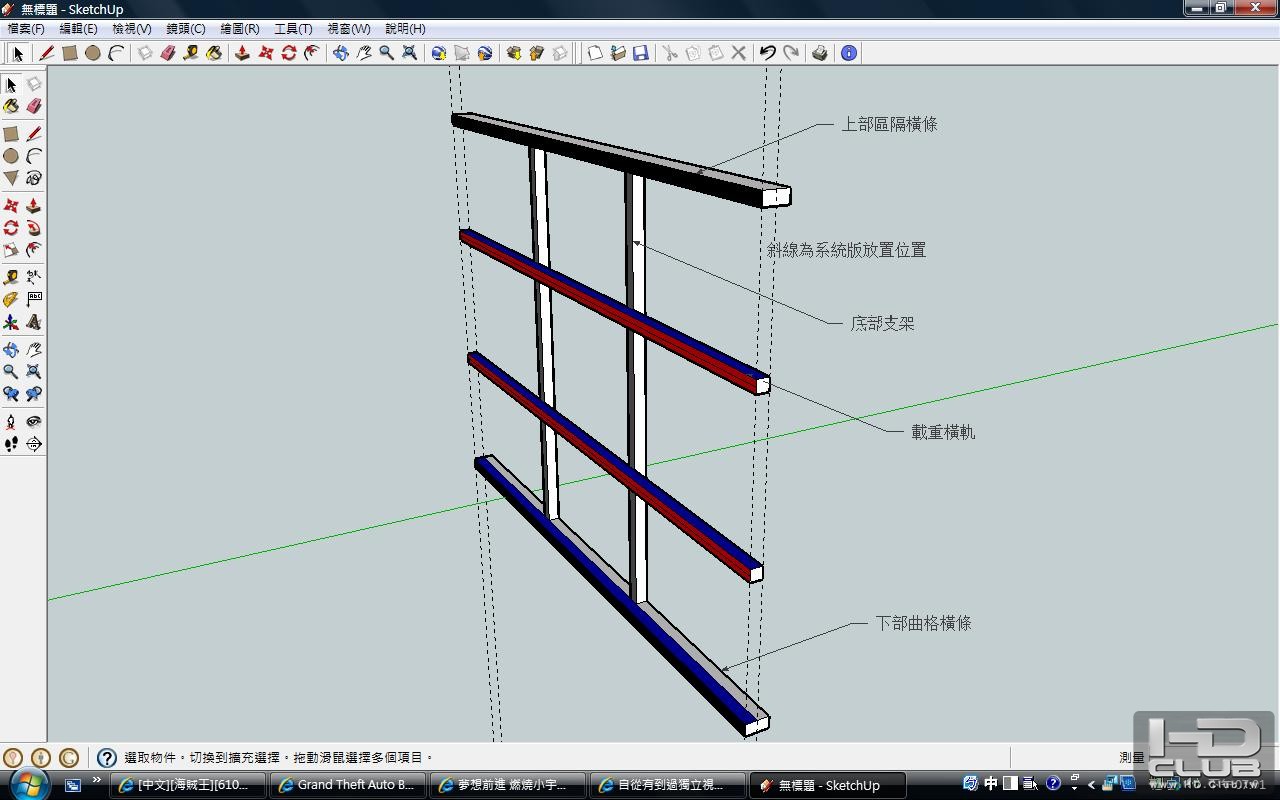Click the Print icon in toolbar
This screenshot has height=800, width=1280.
click(820, 53)
